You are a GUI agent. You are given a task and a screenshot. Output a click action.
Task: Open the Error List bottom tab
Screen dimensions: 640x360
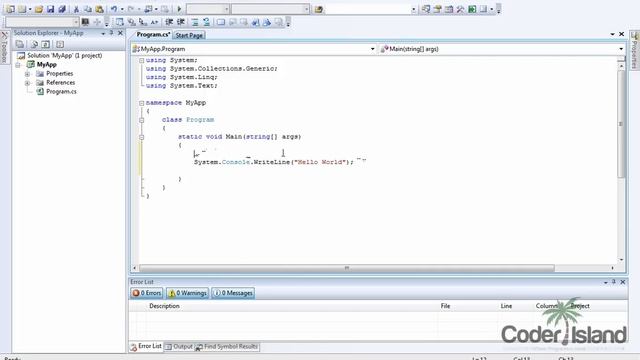coord(146,346)
